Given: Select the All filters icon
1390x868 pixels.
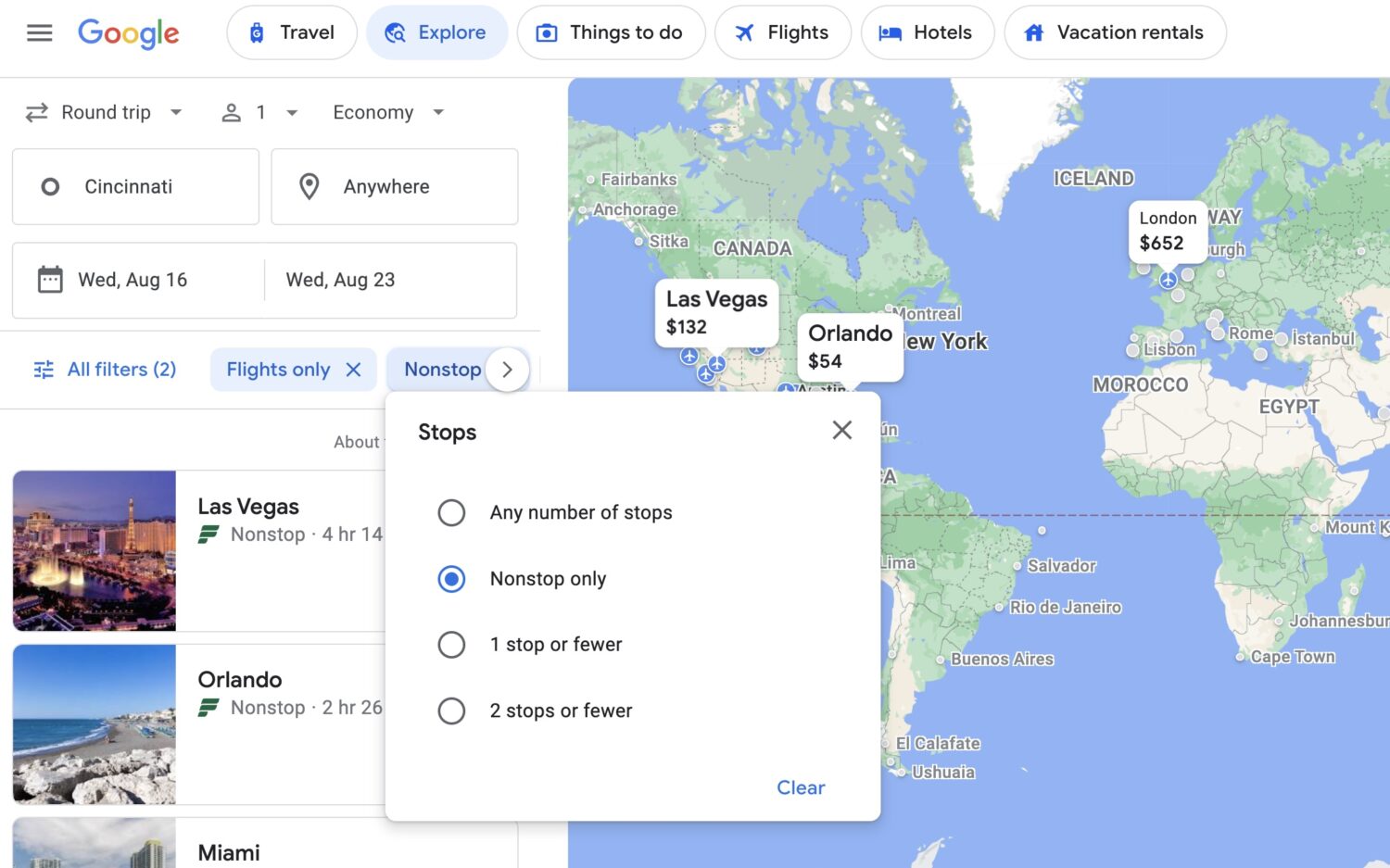Looking at the screenshot, I should 43,369.
